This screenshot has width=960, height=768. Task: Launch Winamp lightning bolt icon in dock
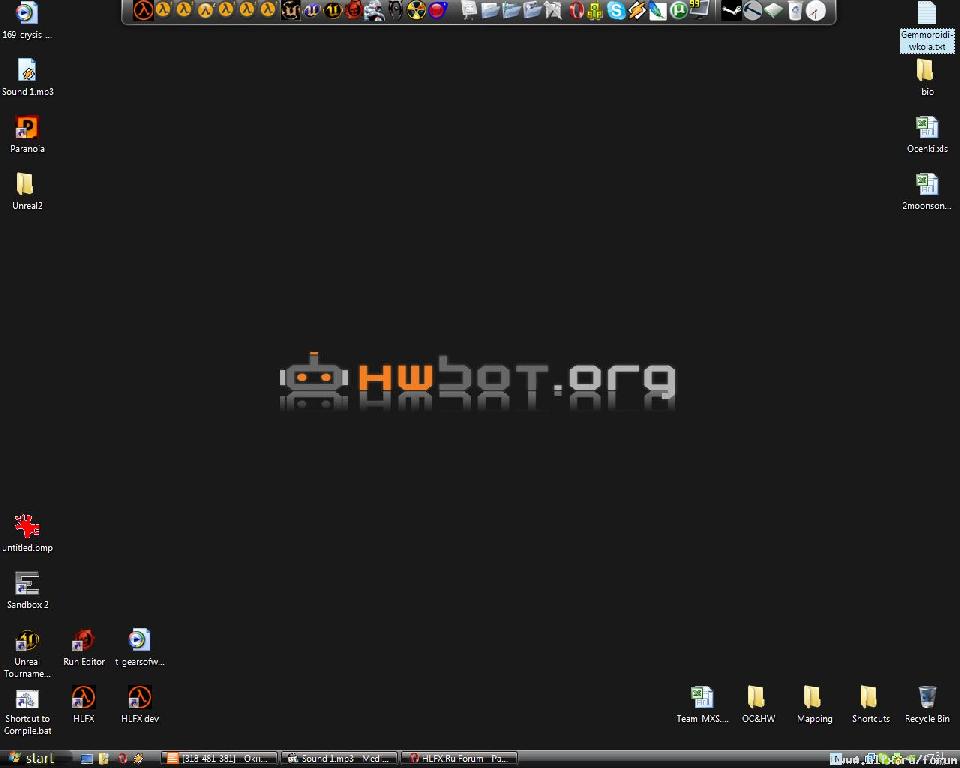(637, 10)
